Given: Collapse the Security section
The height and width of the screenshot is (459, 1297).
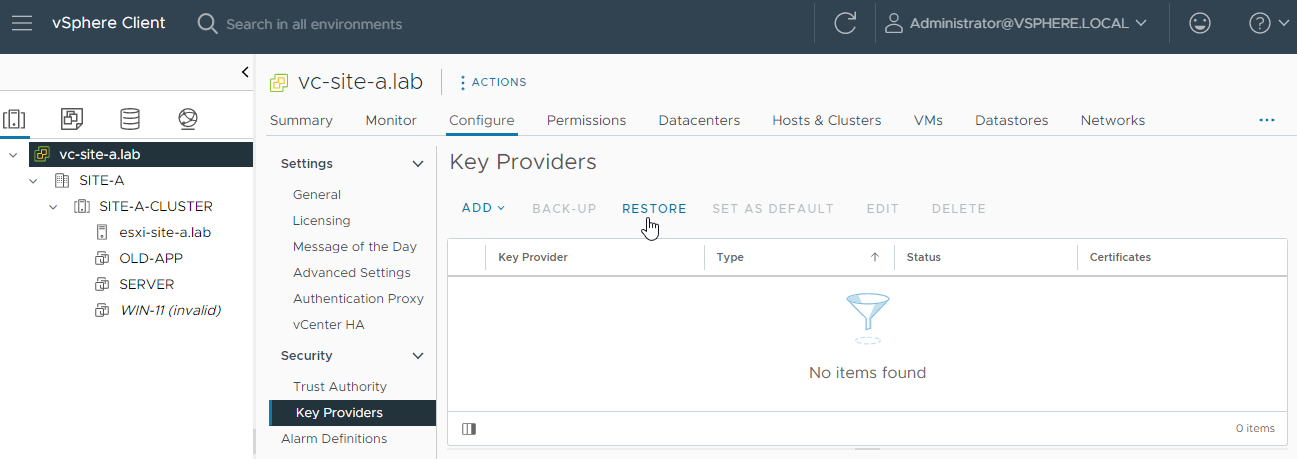Looking at the screenshot, I should [418, 356].
